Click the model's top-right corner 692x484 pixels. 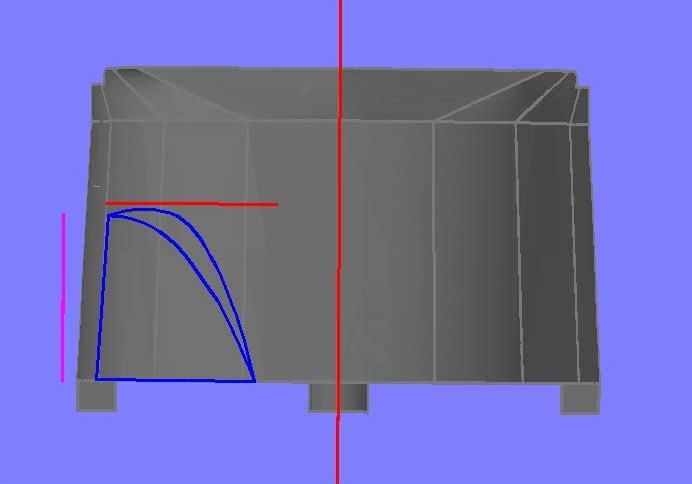[x=570, y=73]
